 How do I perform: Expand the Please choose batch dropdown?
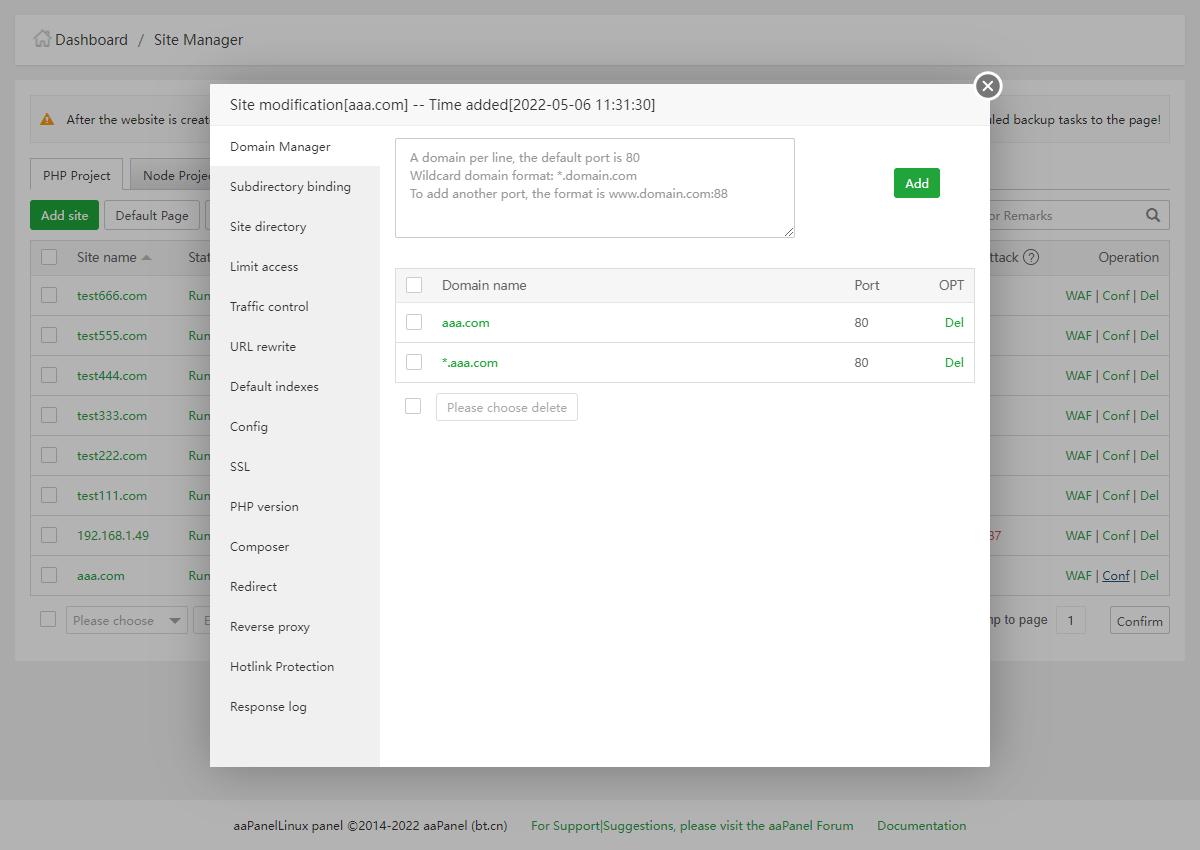126,620
